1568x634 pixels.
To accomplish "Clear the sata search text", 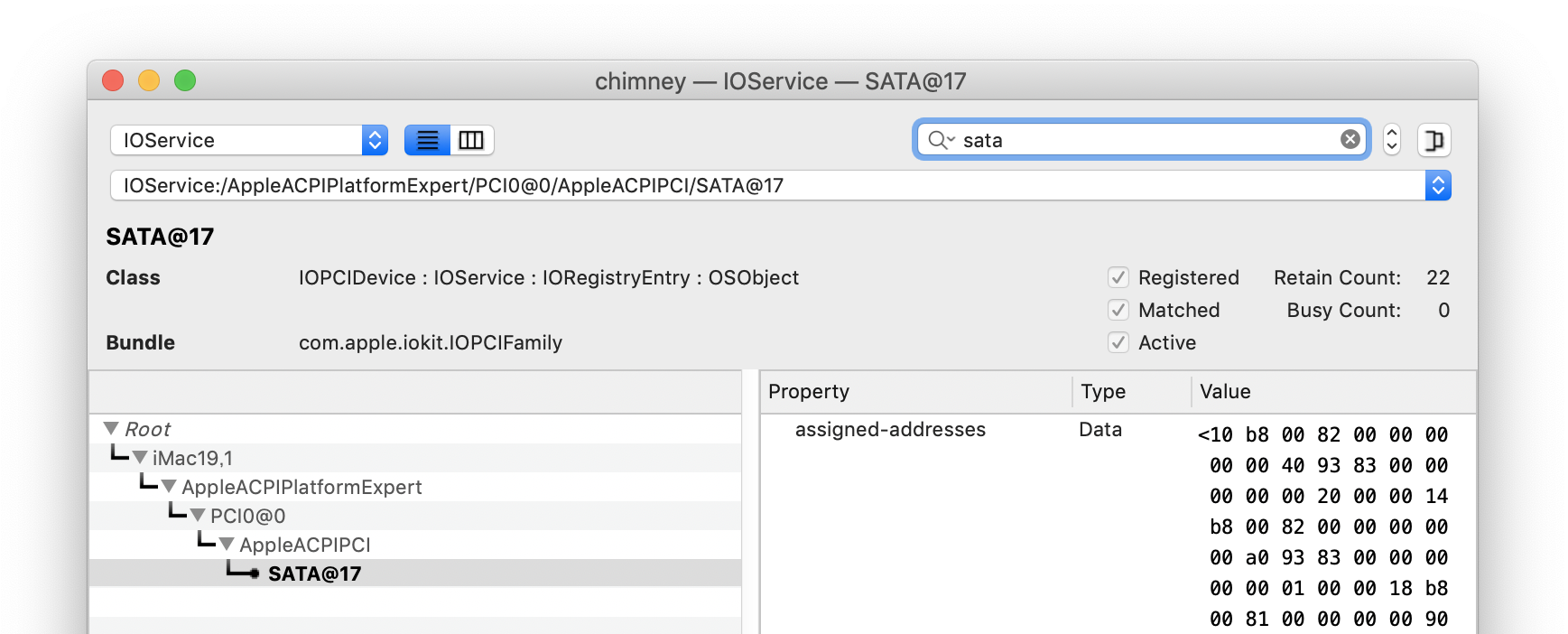I will click(x=1350, y=139).
